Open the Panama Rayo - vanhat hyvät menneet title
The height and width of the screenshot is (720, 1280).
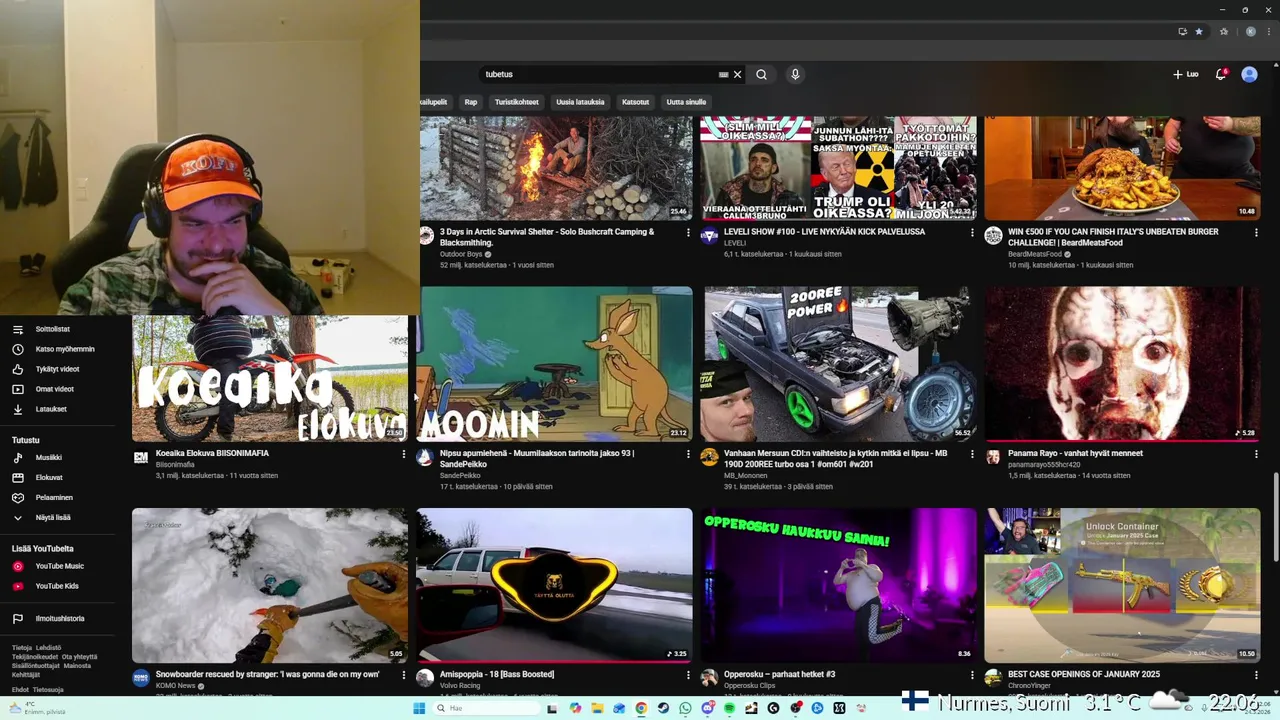(1075, 453)
